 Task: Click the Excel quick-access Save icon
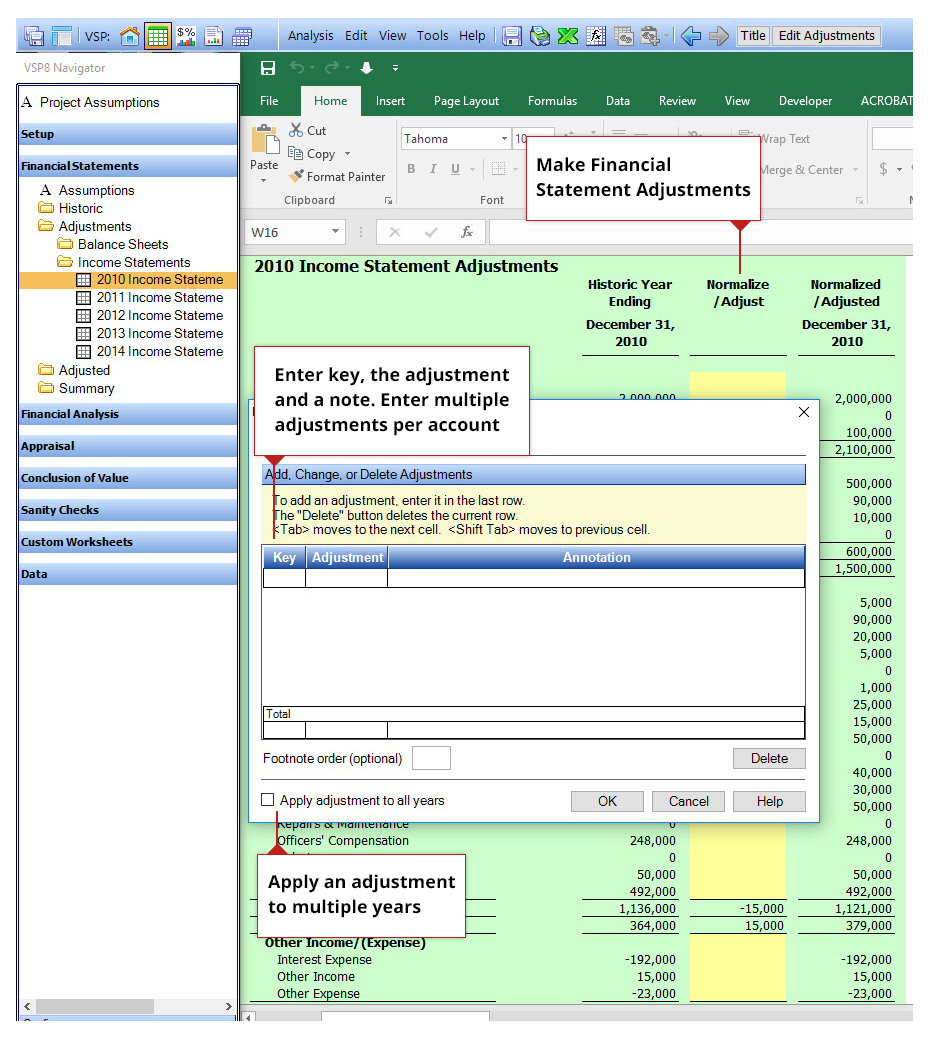click(x=268, y=68)
